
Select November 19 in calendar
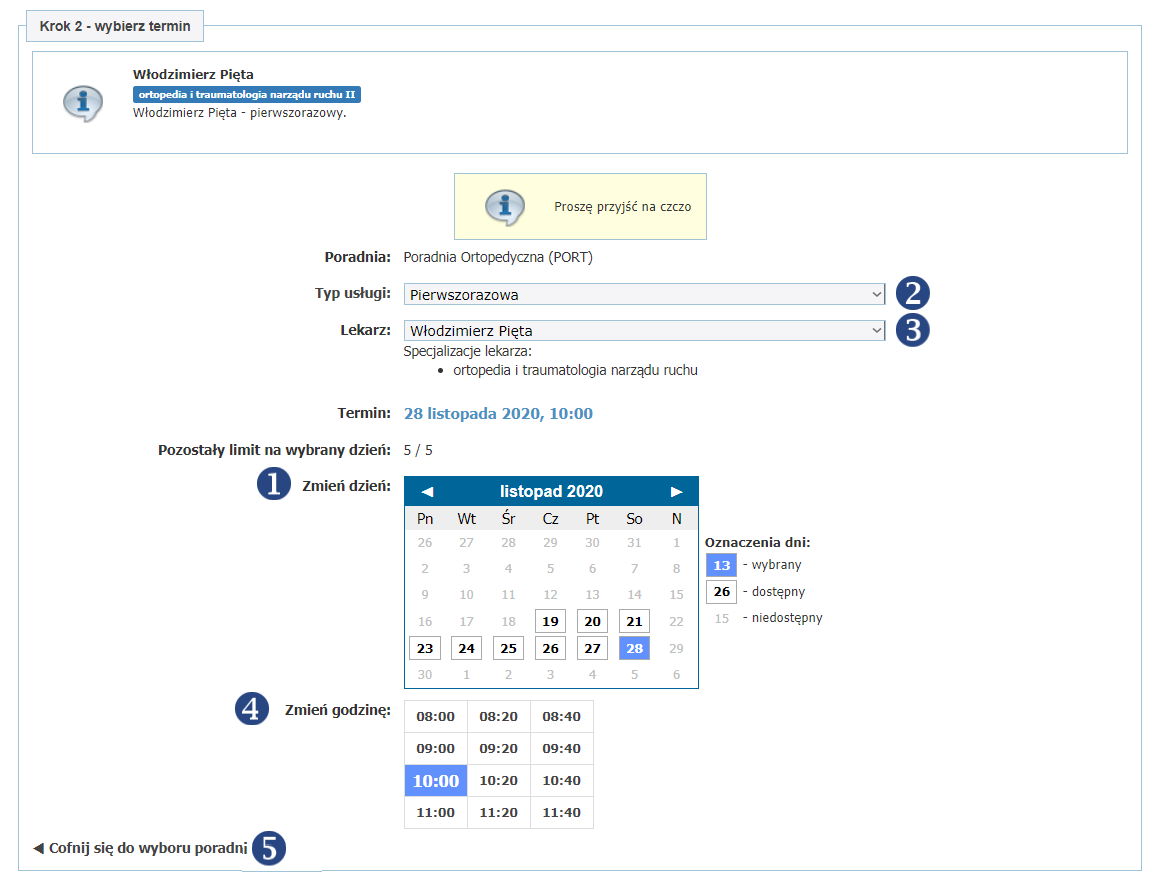pyautogui.click(x=550, y=621)
